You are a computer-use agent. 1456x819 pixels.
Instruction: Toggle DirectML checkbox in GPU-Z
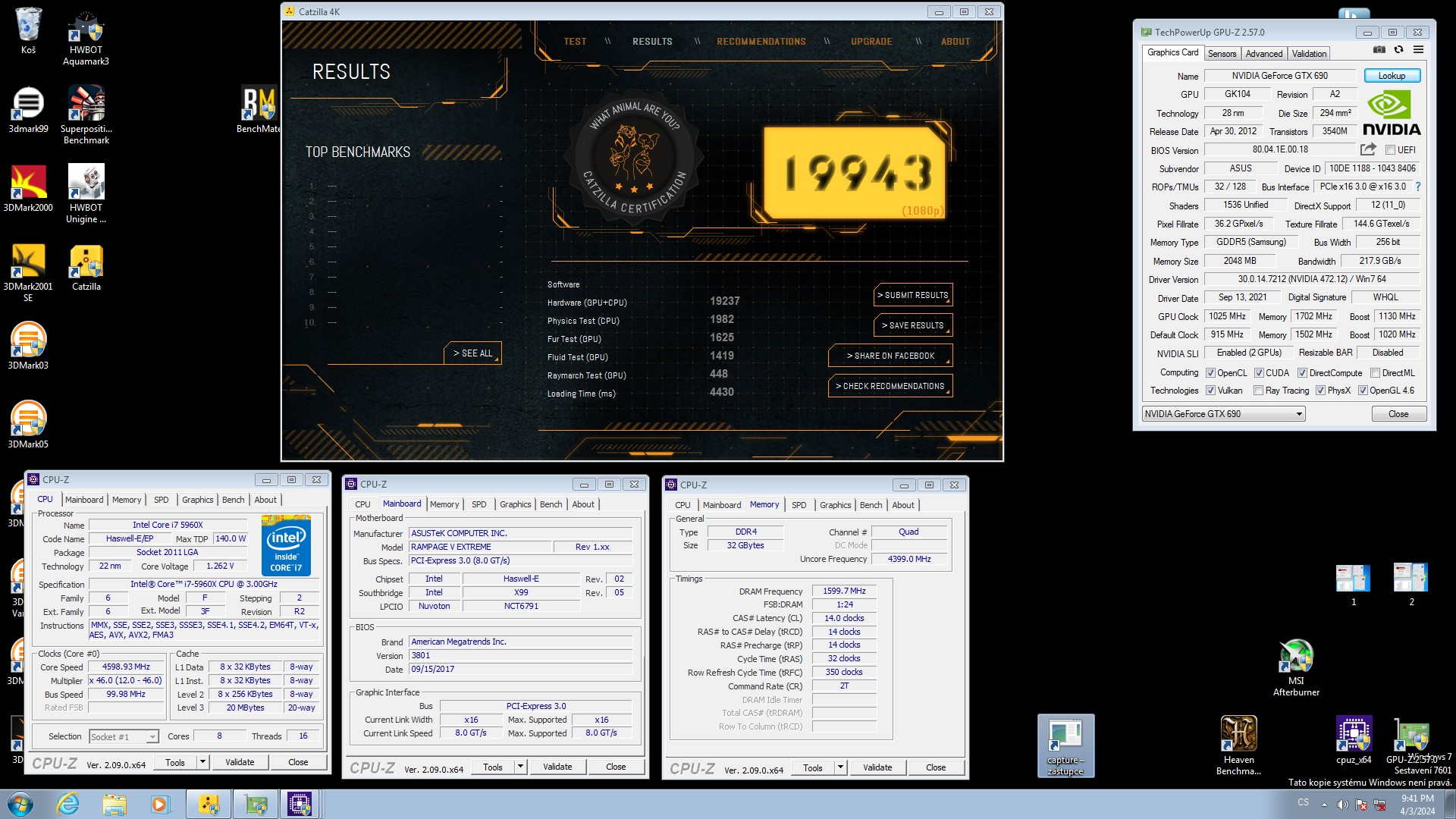(x=1375, y=373)
